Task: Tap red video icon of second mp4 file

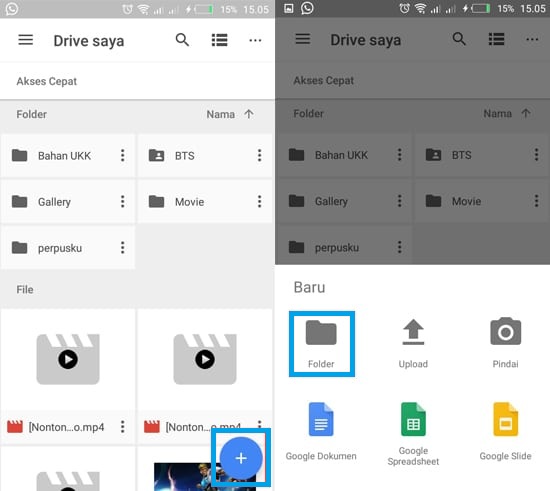Action: point(152,426)
